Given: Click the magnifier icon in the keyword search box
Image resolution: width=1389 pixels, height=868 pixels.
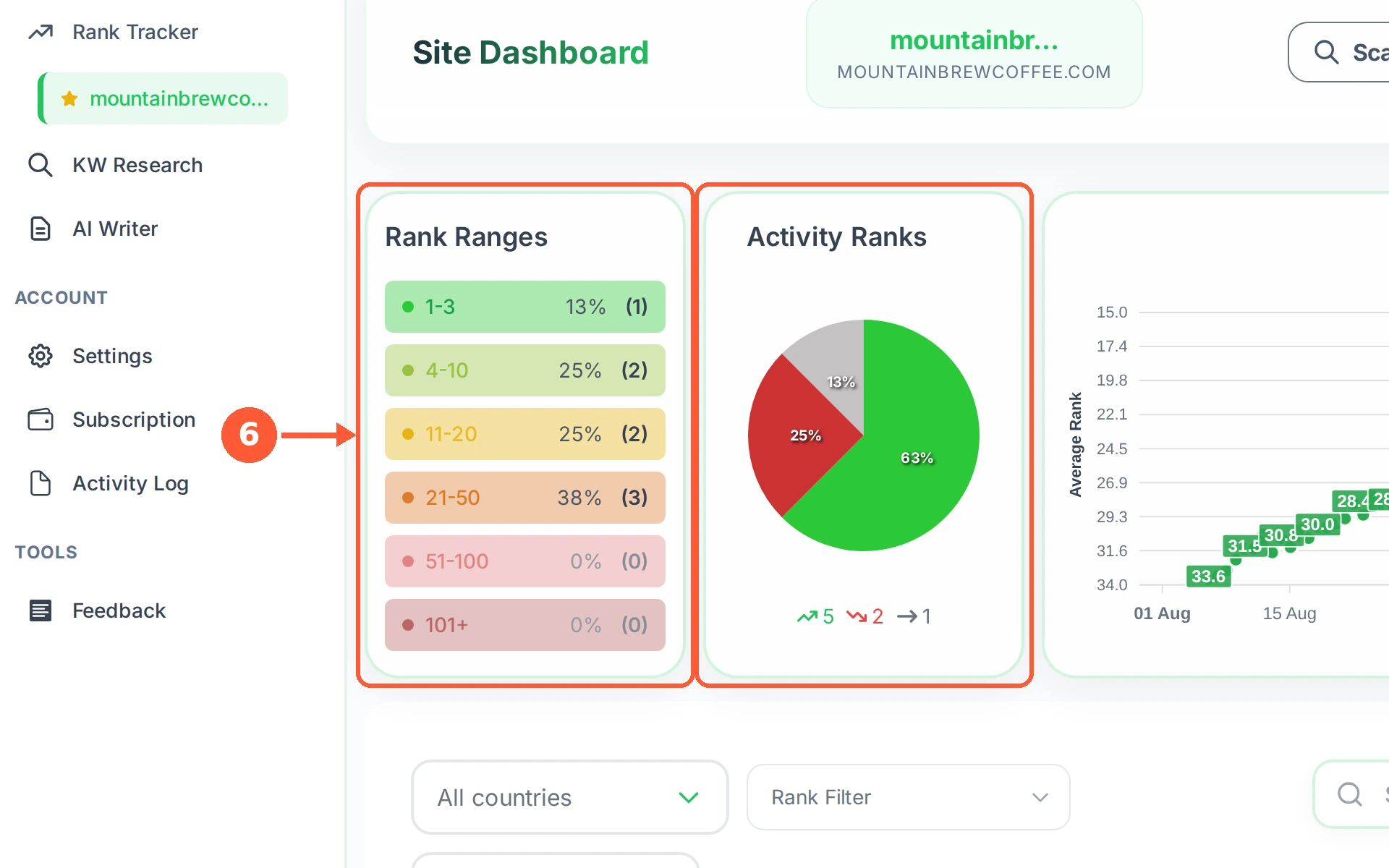Looking at the screenshot, I should (1350, 794).
